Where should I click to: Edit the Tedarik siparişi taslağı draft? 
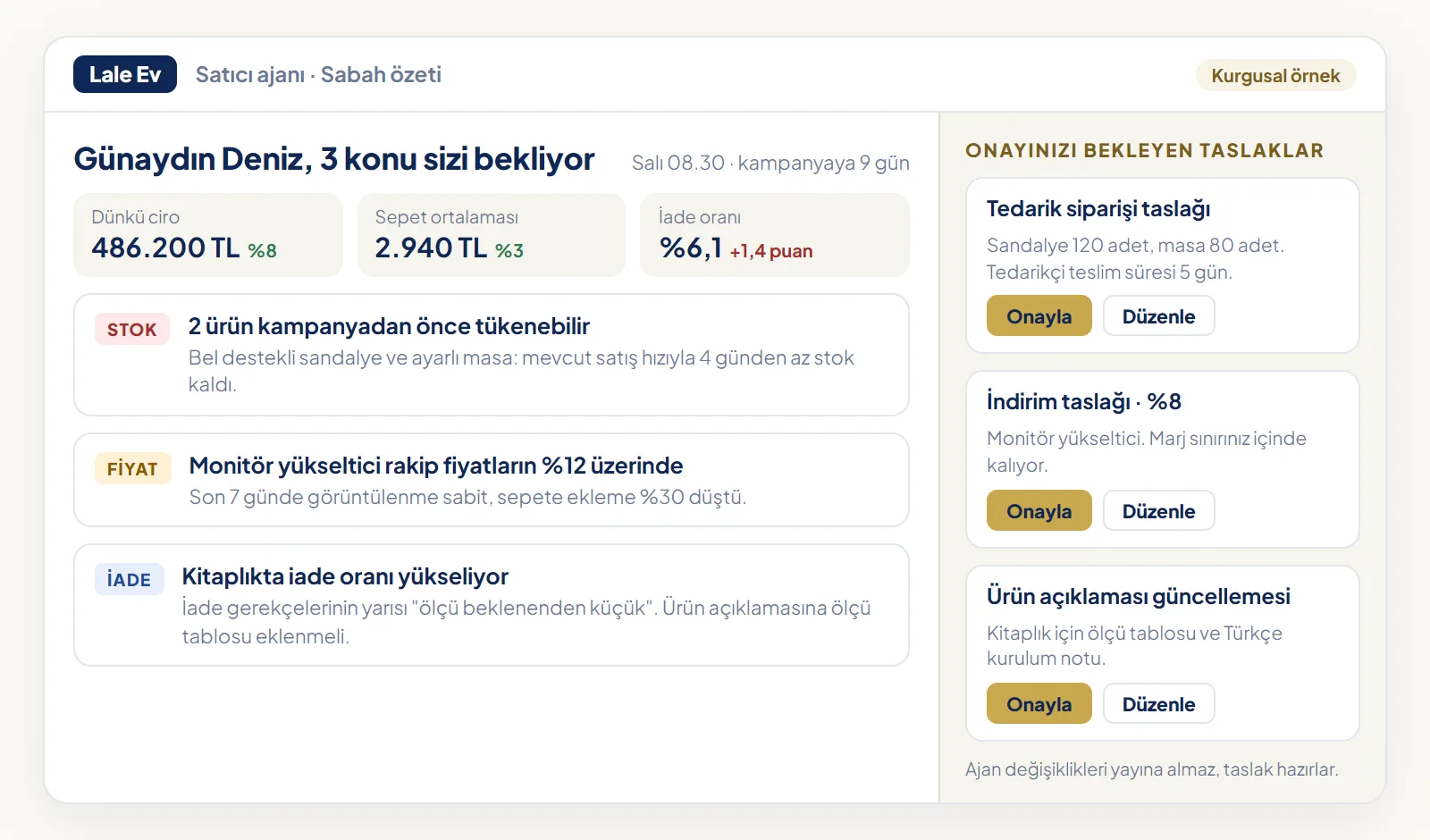coord(1158,316)
